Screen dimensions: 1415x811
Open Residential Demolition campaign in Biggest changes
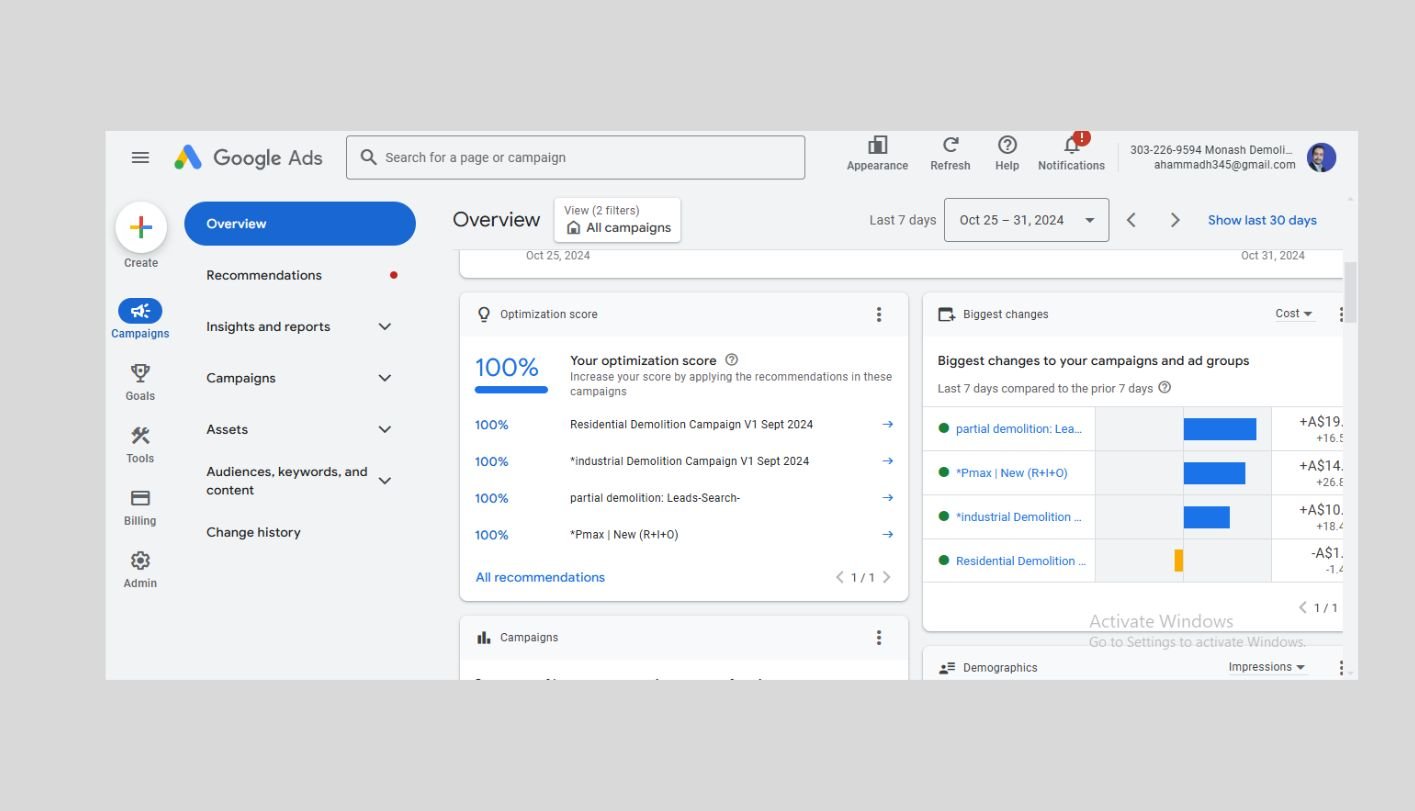click(x=1021, y=561)
